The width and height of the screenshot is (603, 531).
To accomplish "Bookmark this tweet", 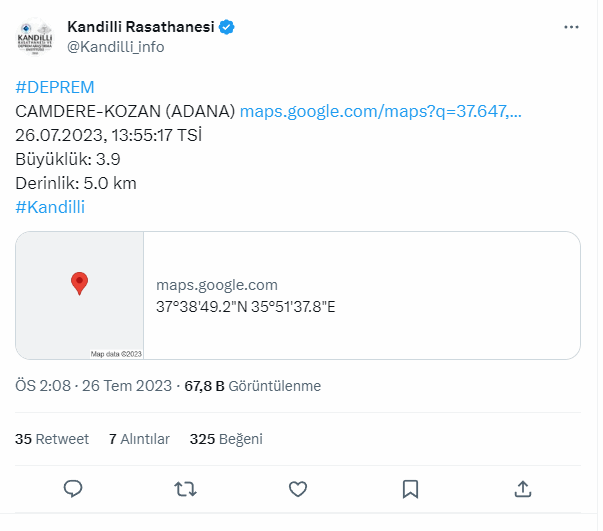I will 410,489.
